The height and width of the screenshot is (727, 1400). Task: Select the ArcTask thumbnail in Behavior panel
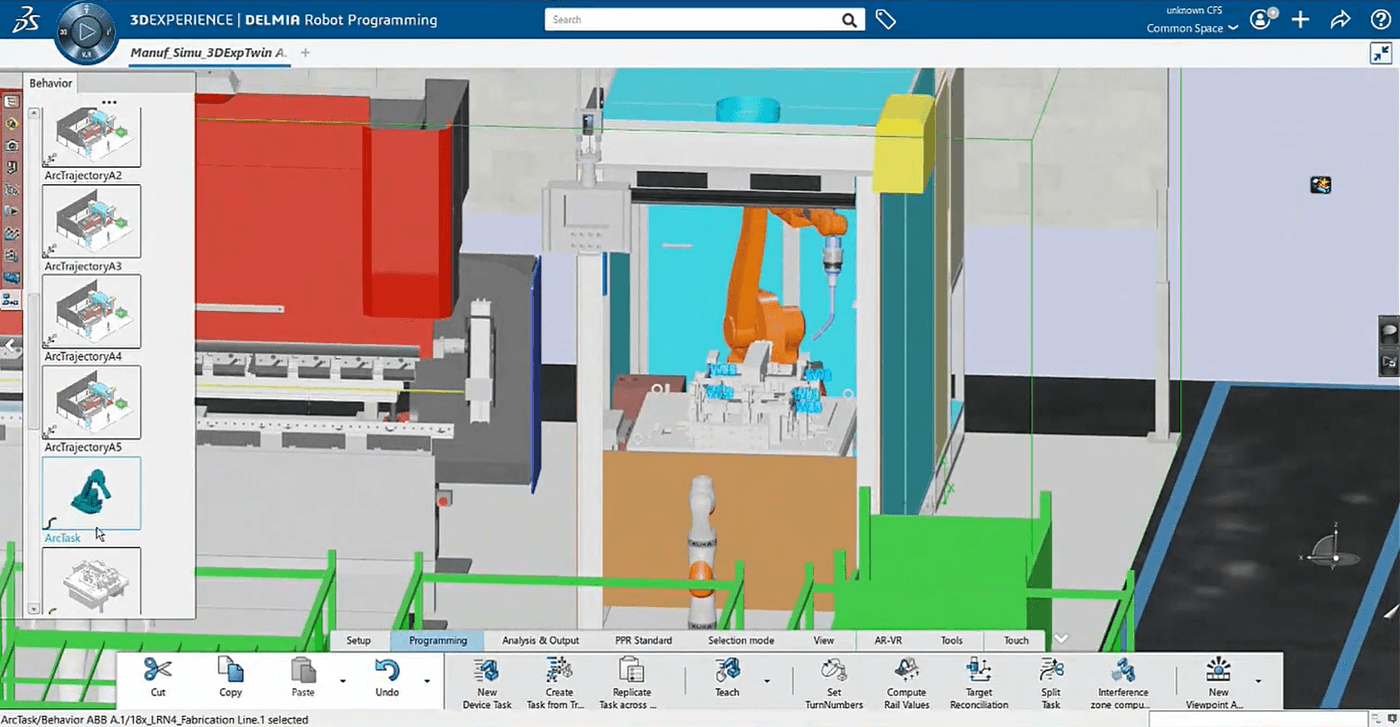[91, 493]
